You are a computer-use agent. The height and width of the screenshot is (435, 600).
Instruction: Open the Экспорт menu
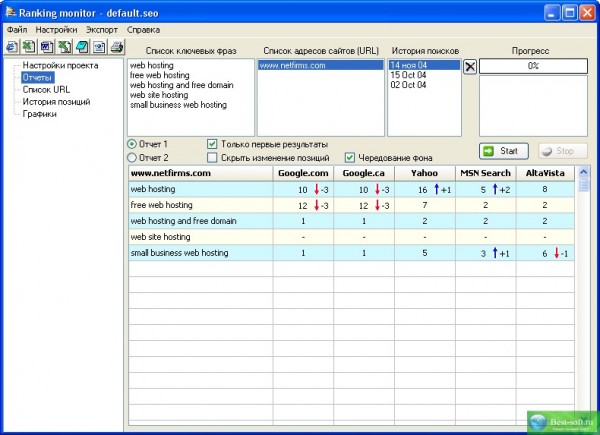coord(102,30)
